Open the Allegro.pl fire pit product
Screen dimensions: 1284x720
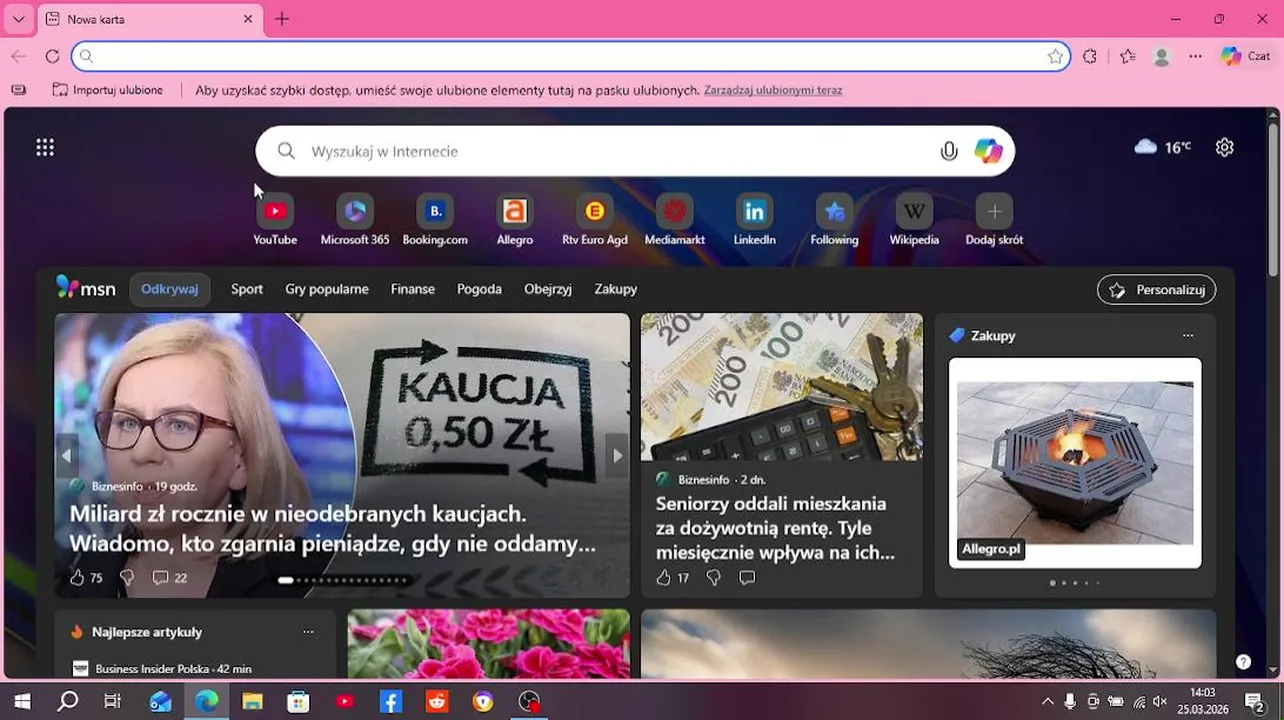pos(1075,463)
